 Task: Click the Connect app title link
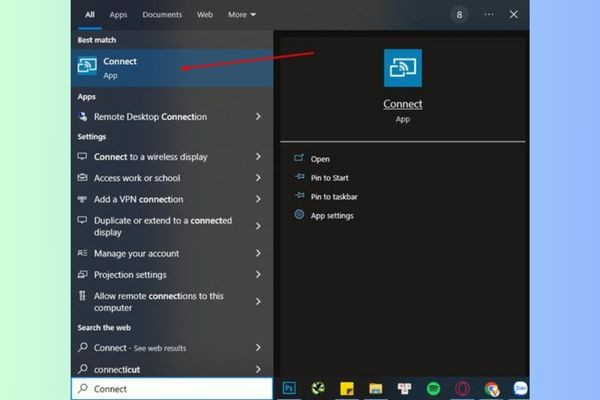pyautogui.click(x=403, y=104)
